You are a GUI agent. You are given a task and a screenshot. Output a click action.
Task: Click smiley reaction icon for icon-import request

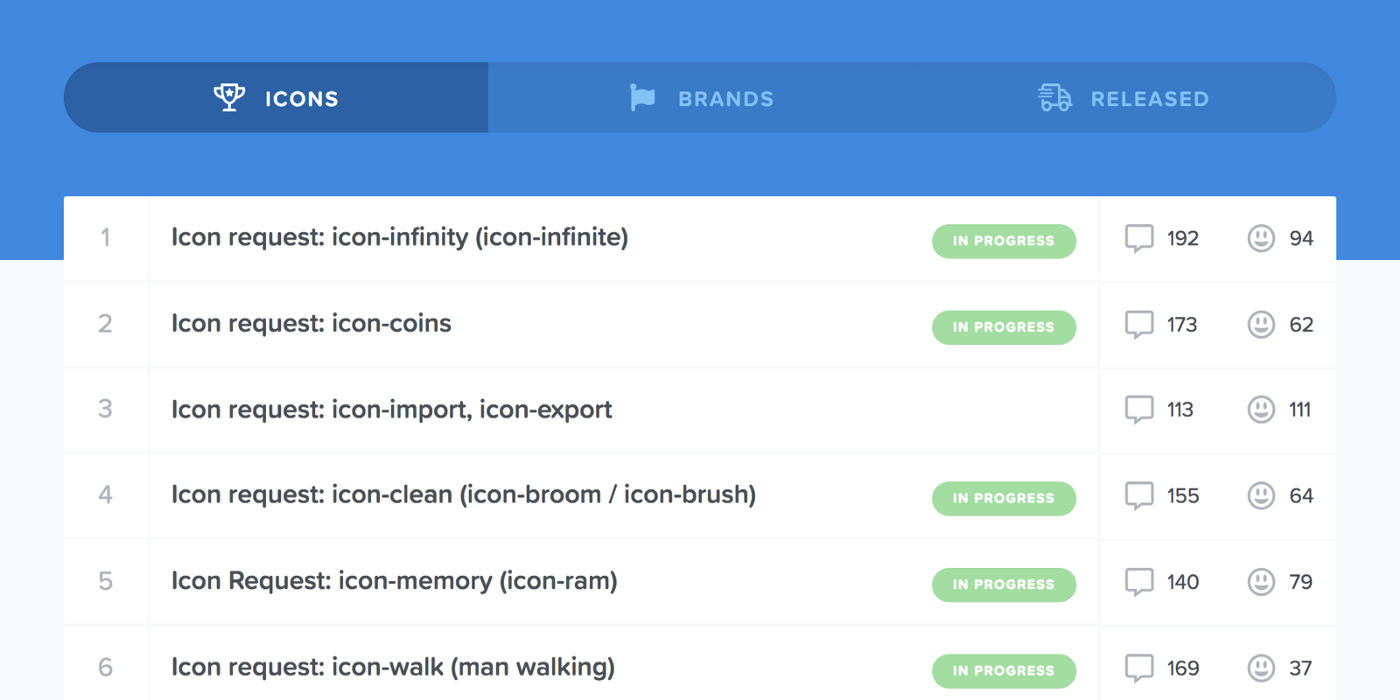click(1261, 409)
